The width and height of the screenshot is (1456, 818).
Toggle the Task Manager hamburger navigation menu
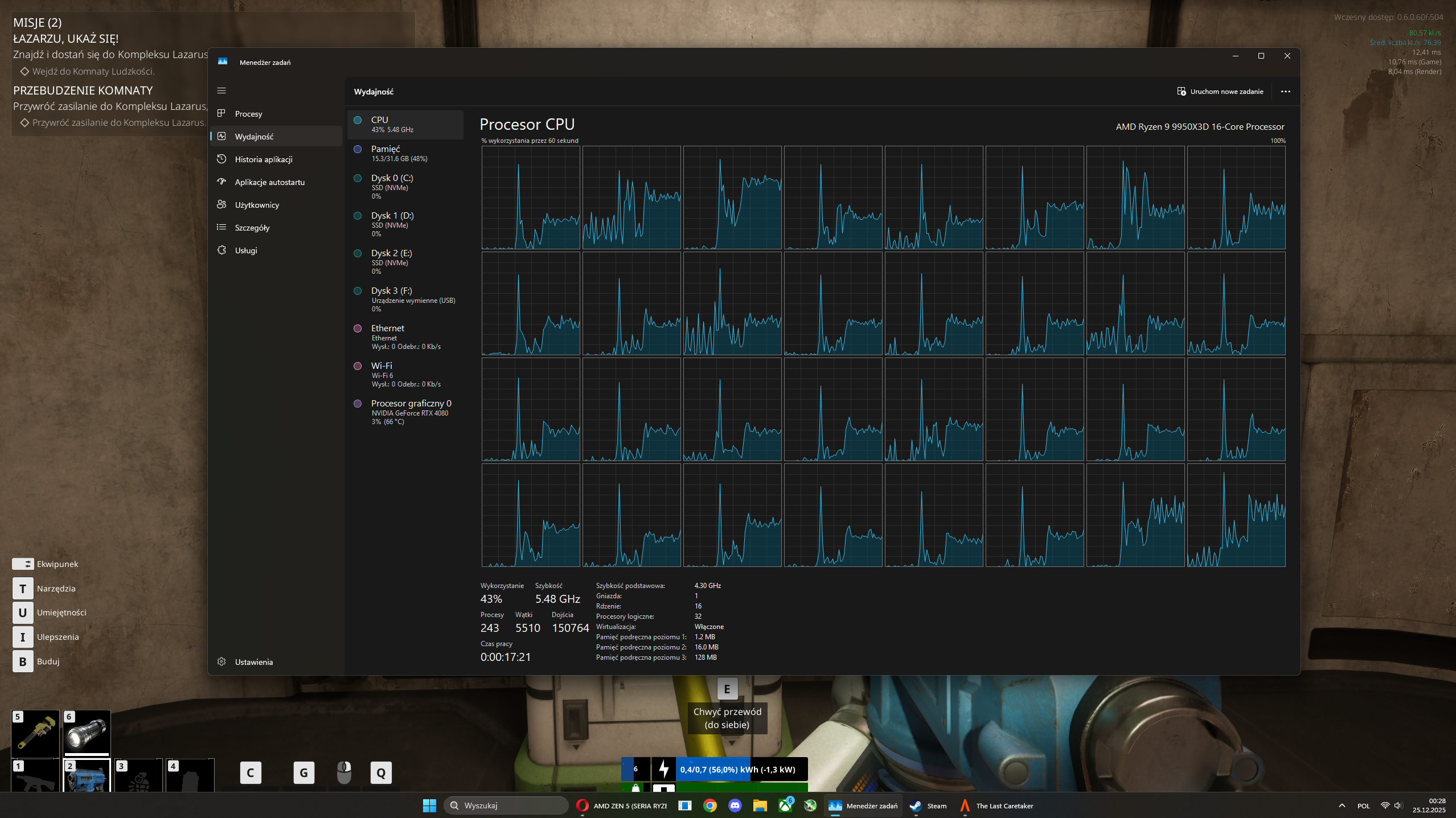(222, 91)
